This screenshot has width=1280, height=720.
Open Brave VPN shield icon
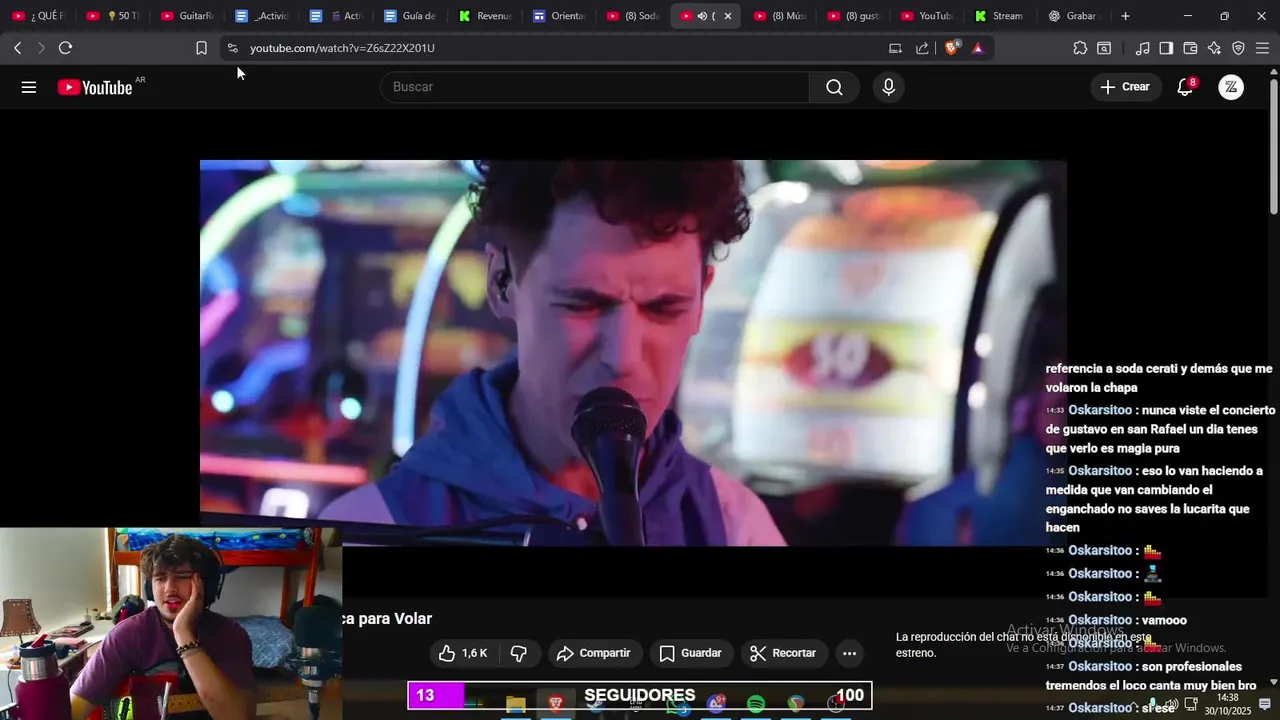tap(1238, 48)
